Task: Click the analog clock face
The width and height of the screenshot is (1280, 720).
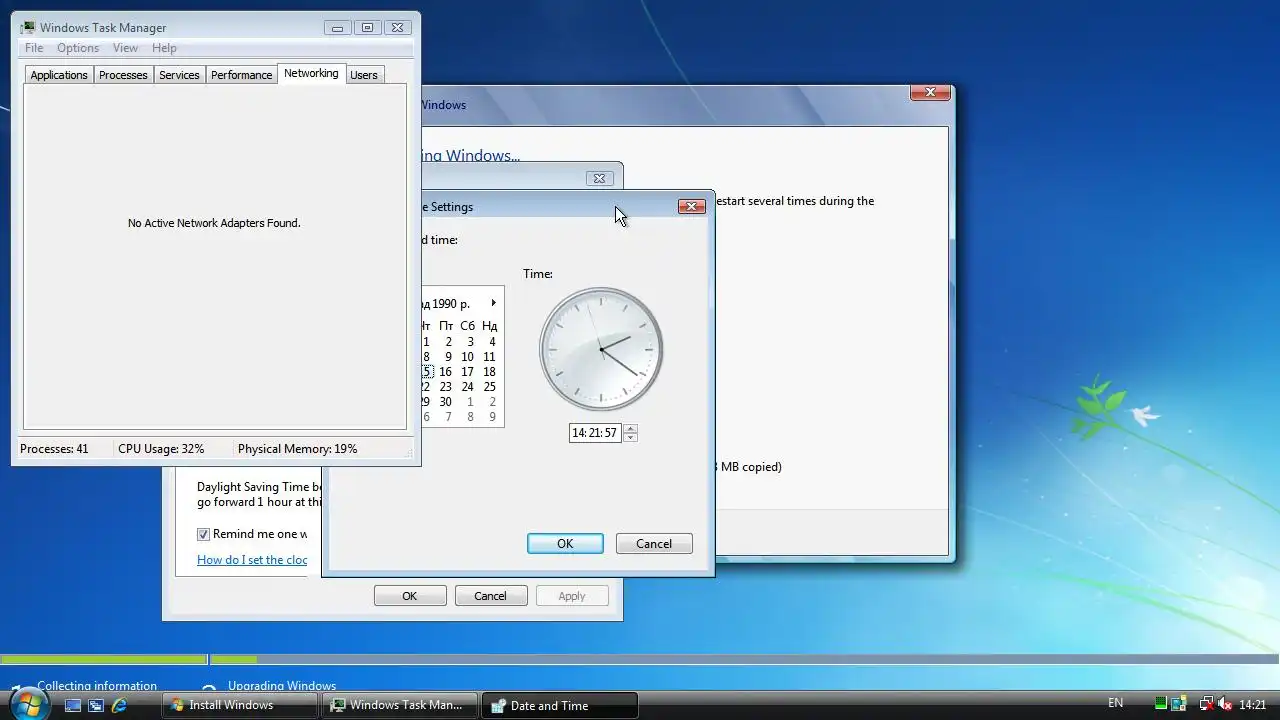Action: (x=601, y=349)
